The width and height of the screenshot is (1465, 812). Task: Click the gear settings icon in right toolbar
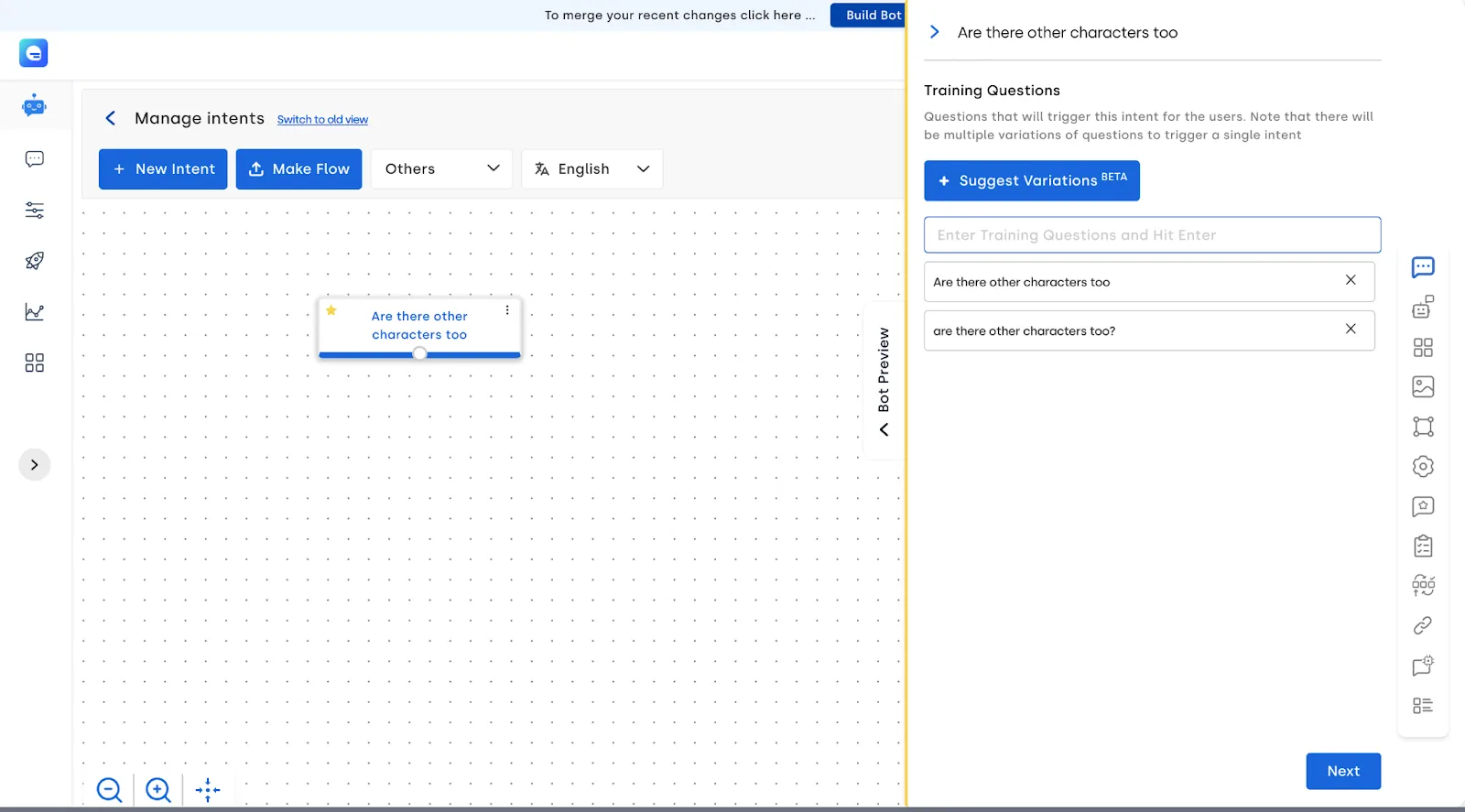[1423, 467]
